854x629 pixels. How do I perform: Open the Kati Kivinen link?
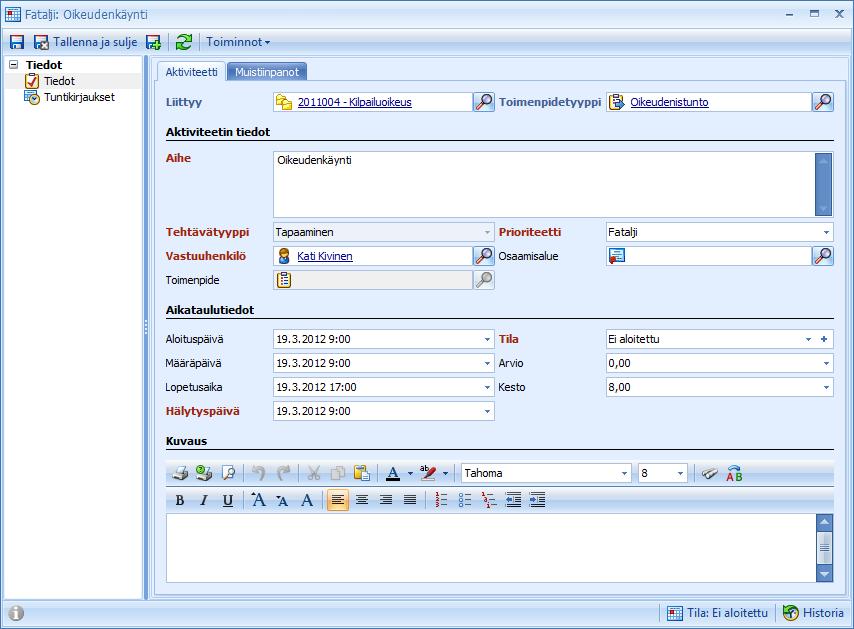coord(325,256)
